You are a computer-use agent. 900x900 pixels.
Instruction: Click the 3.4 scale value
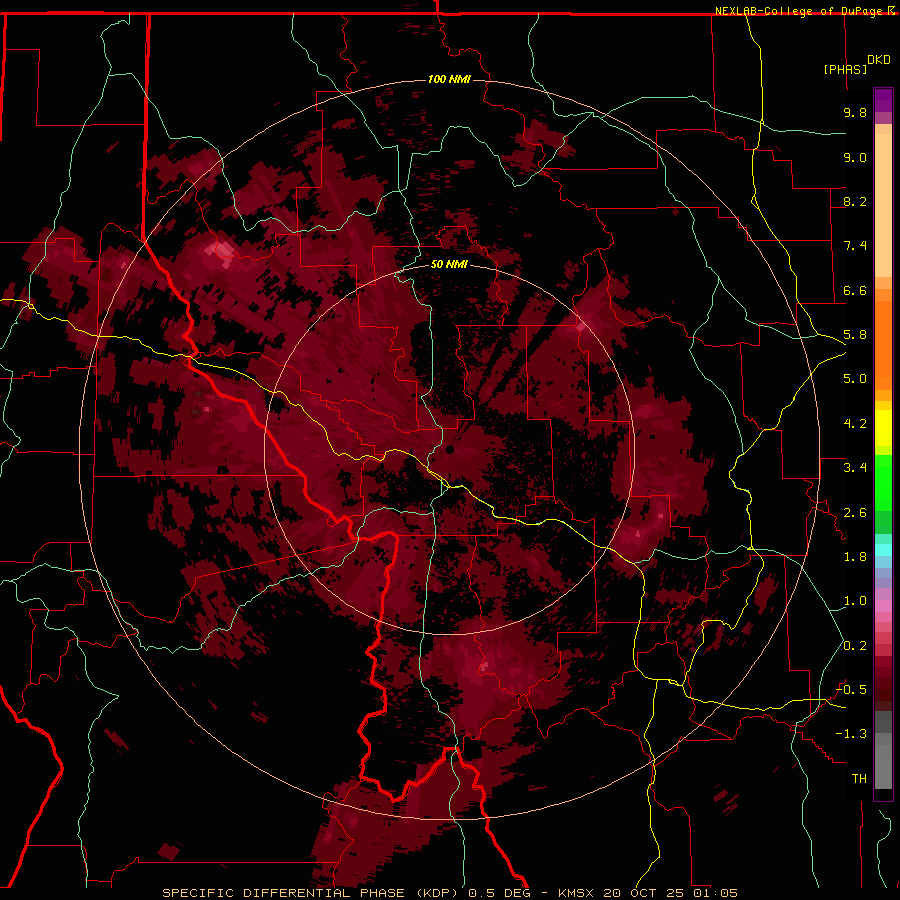coord(855,468)
